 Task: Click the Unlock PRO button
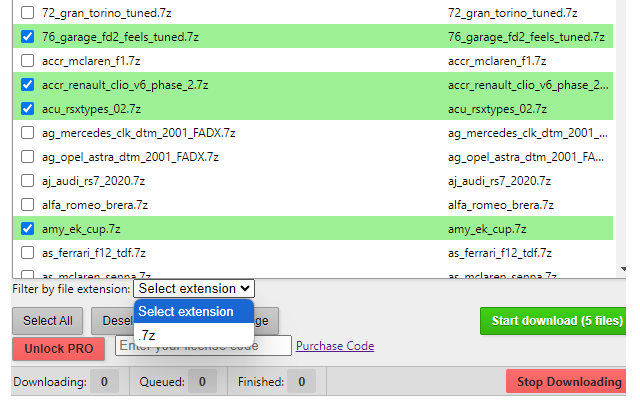pos(59,349)
